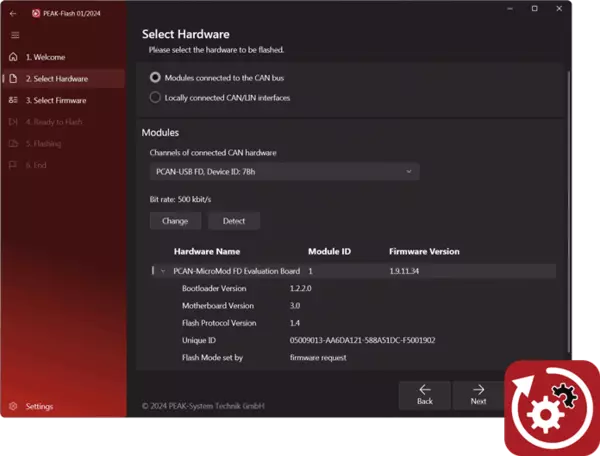Open the CAN hardware channel dropdown
Viewport: 600px width, 456px height.
tap(284, 172)
